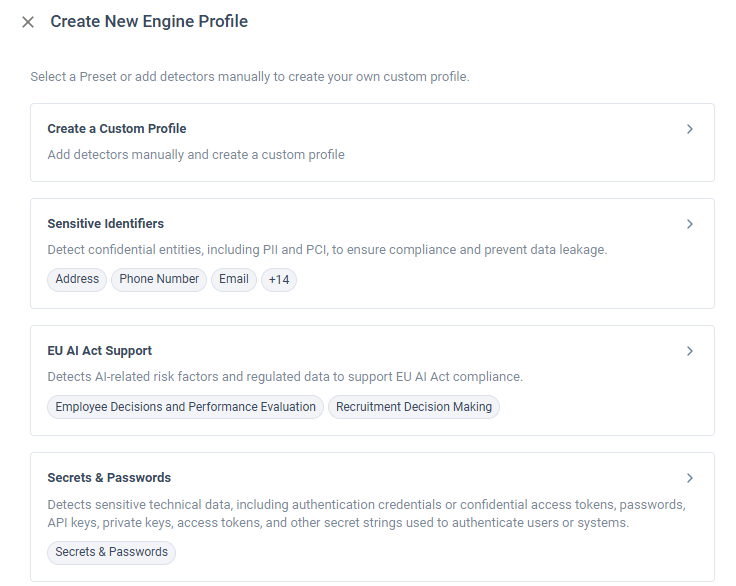This screenshot has width=736, height=586.
Task: Click the Phone Number detector chip
Action: pos(159,280)
